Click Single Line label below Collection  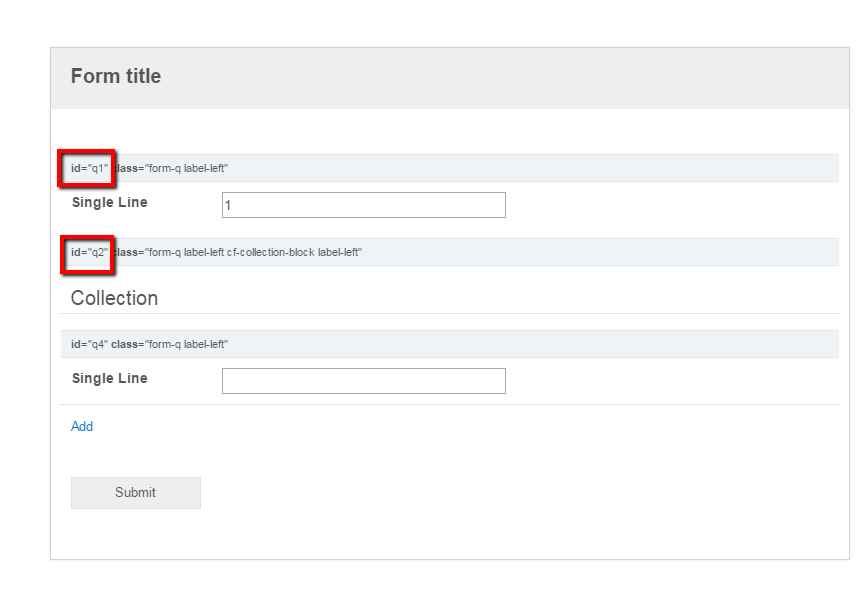coord(110,379)
